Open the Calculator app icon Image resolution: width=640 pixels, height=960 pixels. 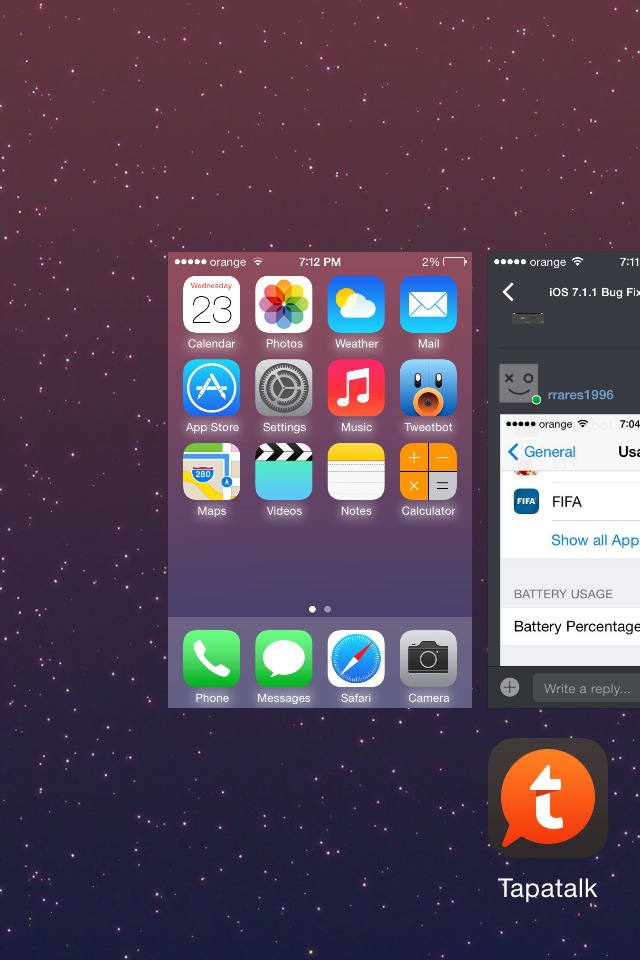pyautogui.click(x=428, y=471)
